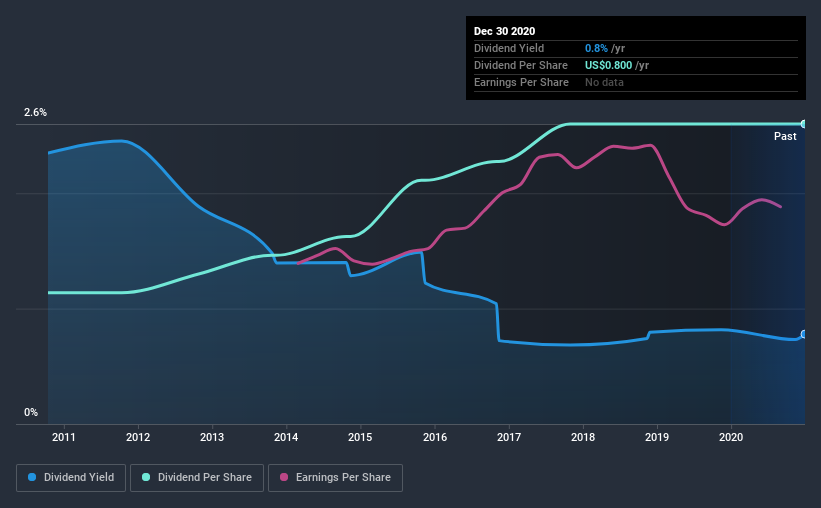Click the Earnings Per Share No data row

pos(636,82)
